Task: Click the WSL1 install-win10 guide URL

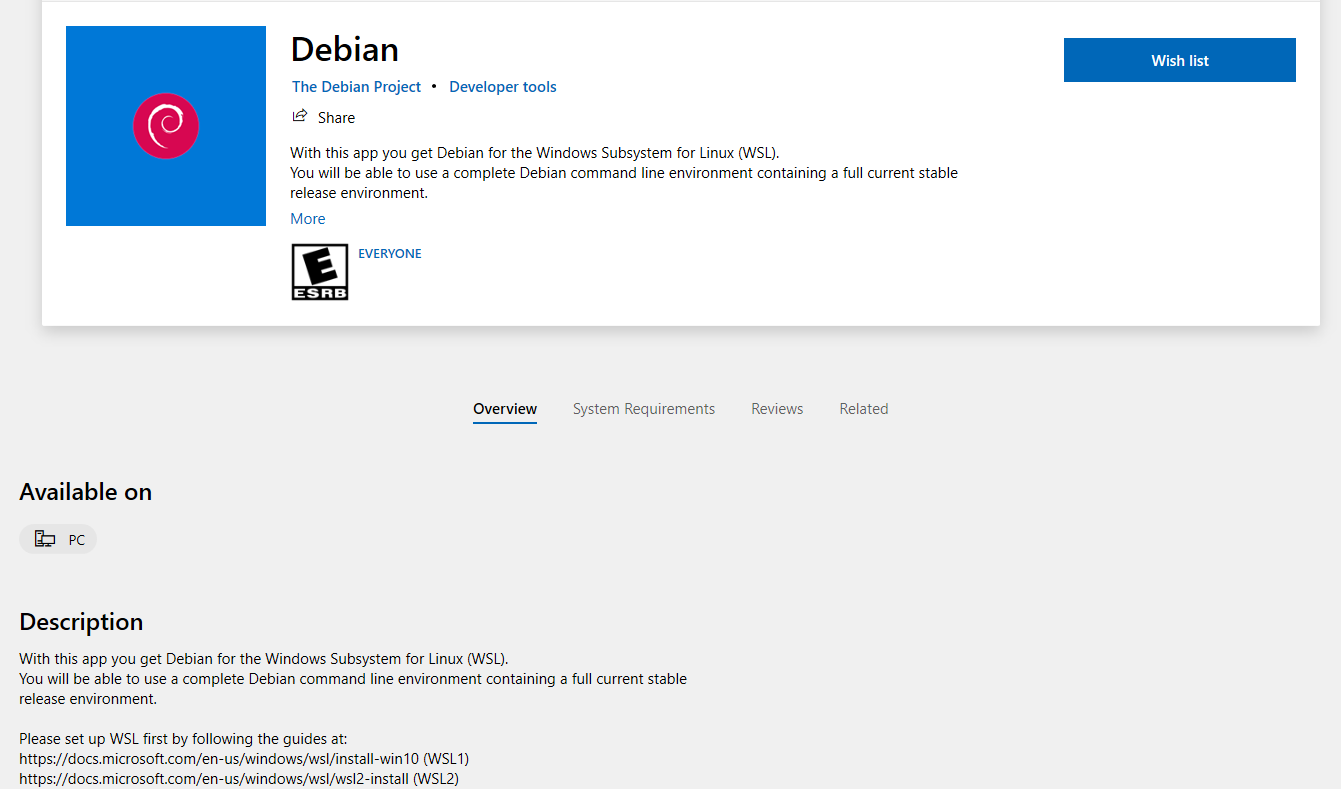Action: click(215, 759)
